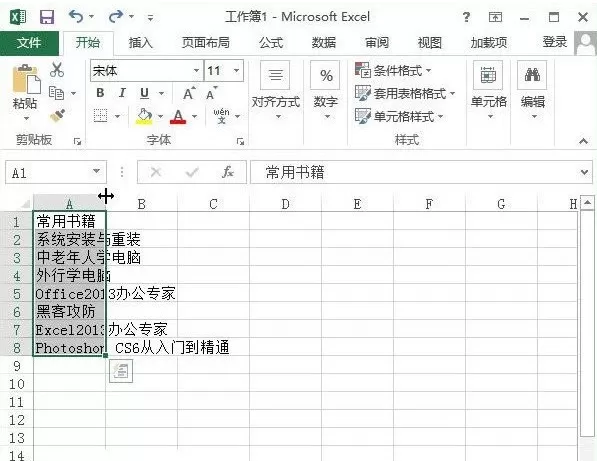Click the user account avatar
Viewport: 597px width, 461px height.
coord(586,43)
